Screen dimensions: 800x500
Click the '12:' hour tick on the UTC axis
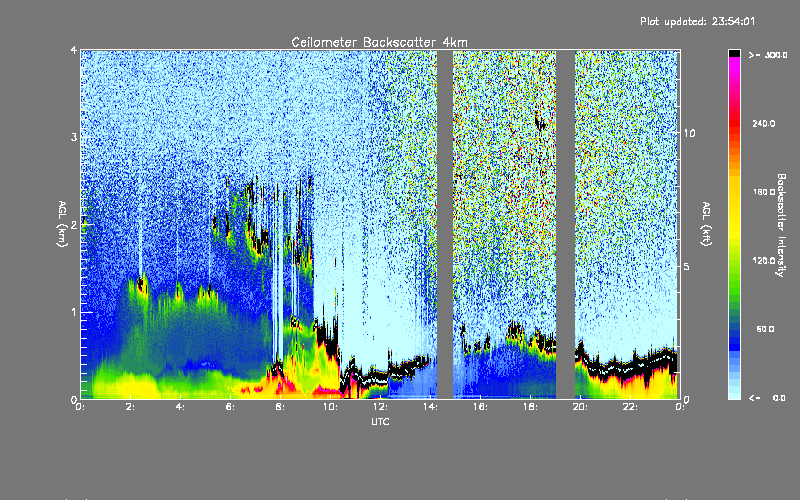[380, 407]
